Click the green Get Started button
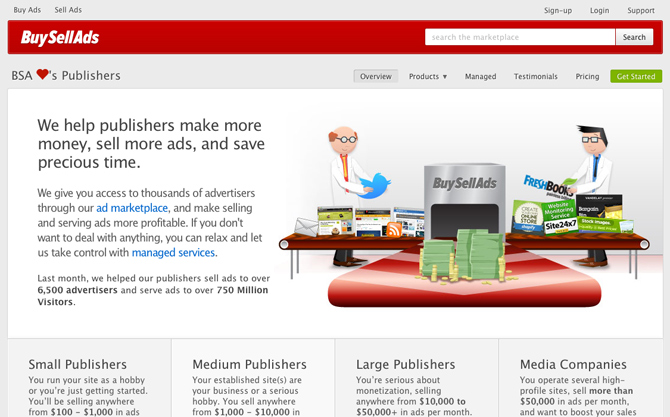Viewport: 670px width, 417px height. pyautogui.click(x=636, y=76)
